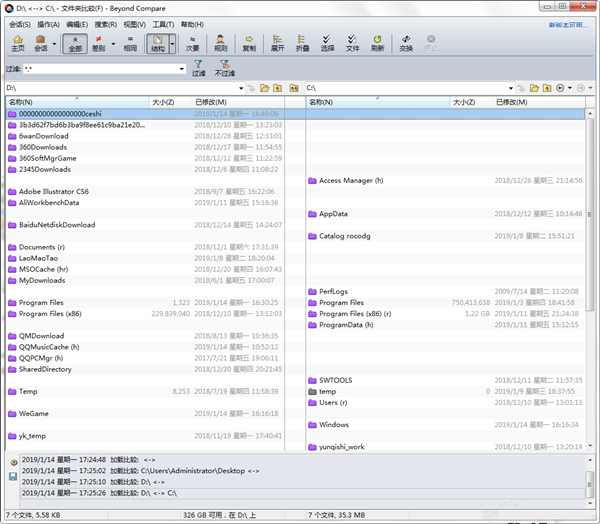Collapse all folders with the 折叠 icon

(x=302, y=42)
